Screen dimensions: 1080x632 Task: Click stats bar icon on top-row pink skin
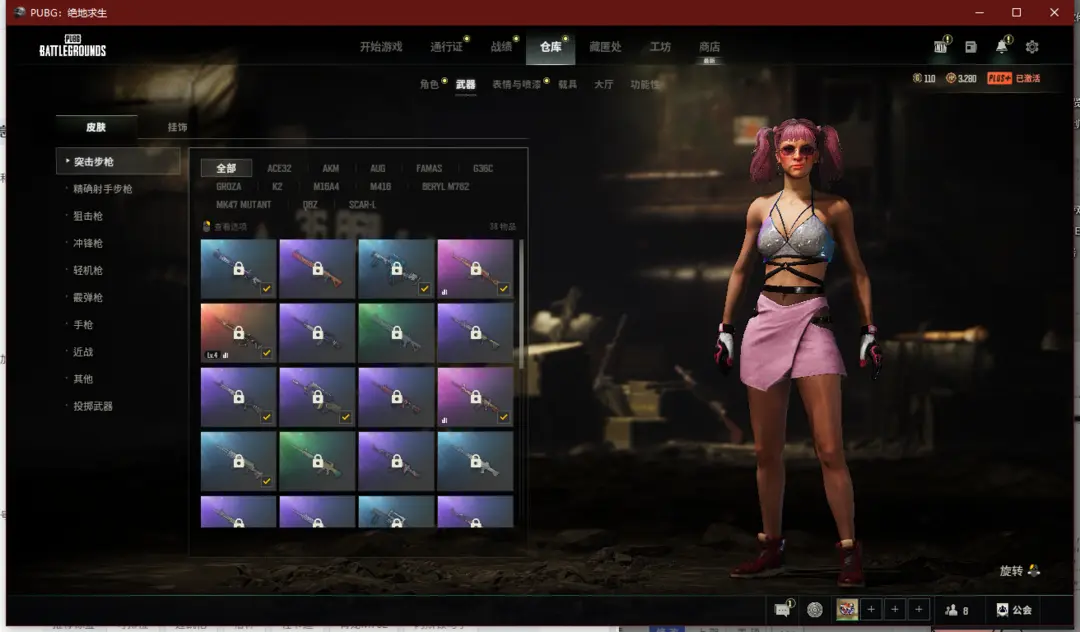click(444, 292)
